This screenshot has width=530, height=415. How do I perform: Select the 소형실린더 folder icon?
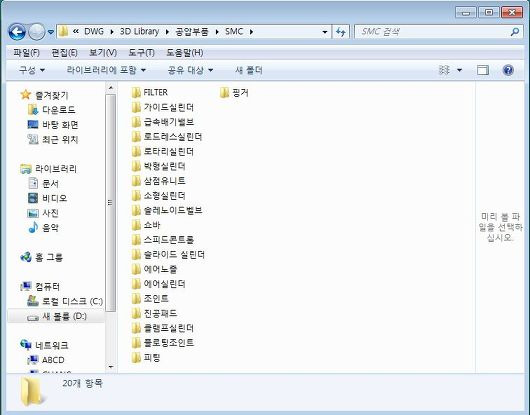(x=136, y=195)
